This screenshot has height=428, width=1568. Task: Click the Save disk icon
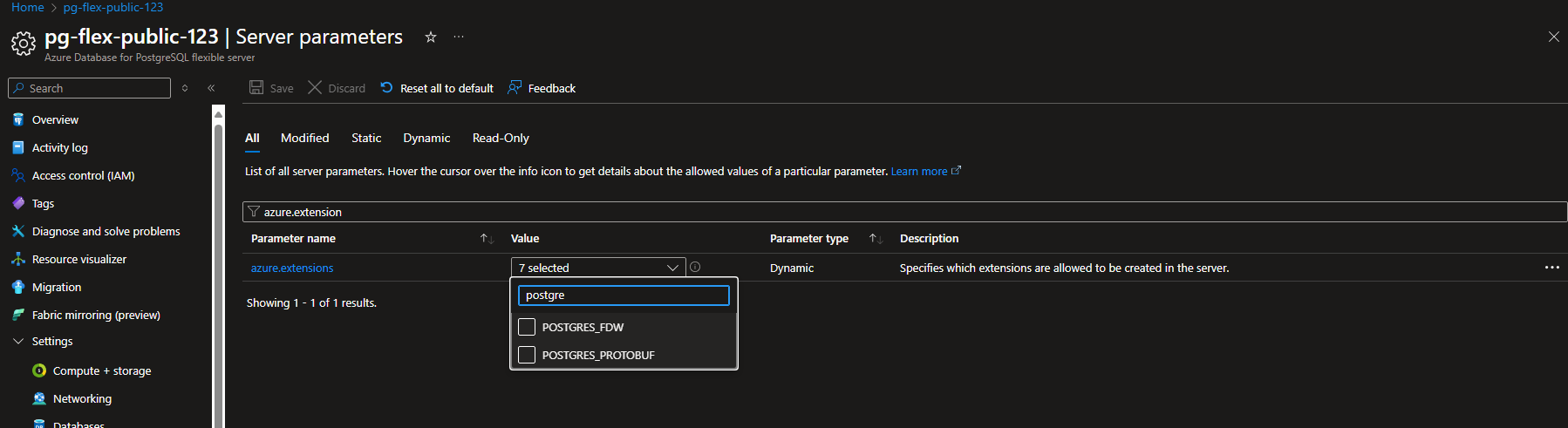tap(256, 87)
